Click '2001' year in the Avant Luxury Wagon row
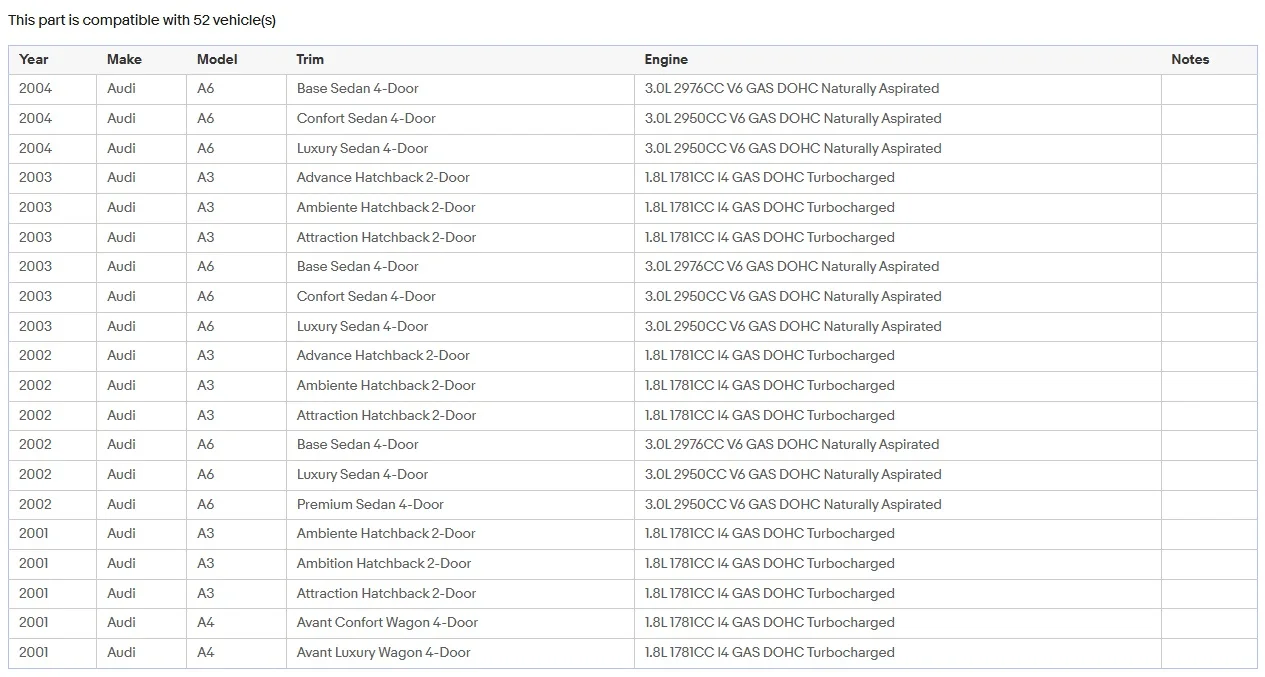 coord(34,652)
